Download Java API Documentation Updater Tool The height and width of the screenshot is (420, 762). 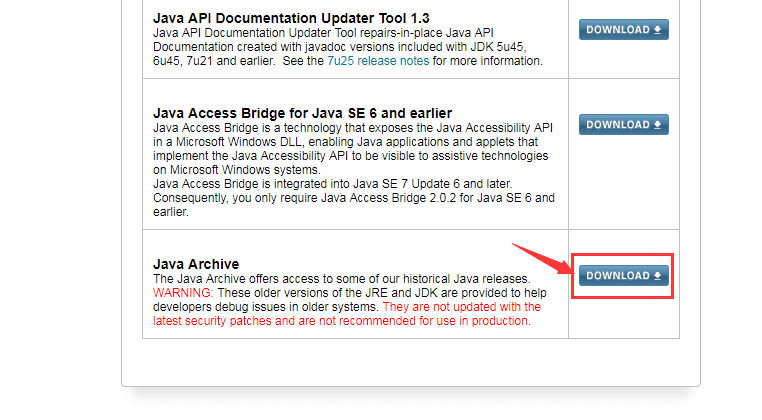[x=623, y=30]
